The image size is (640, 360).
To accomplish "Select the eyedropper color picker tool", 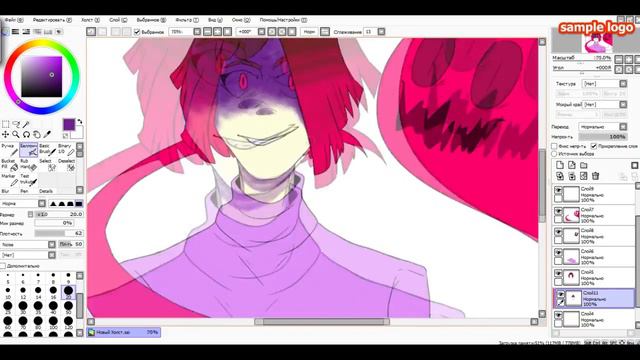I will click(47, 134).
